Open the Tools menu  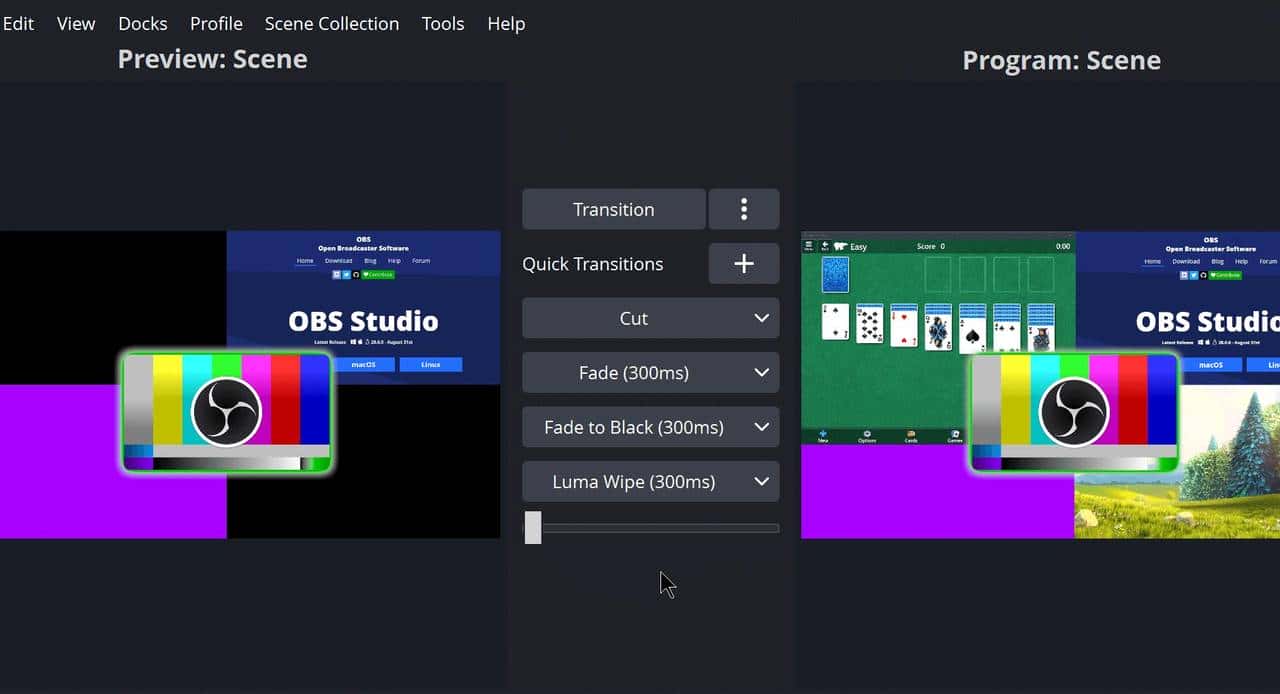442,23
